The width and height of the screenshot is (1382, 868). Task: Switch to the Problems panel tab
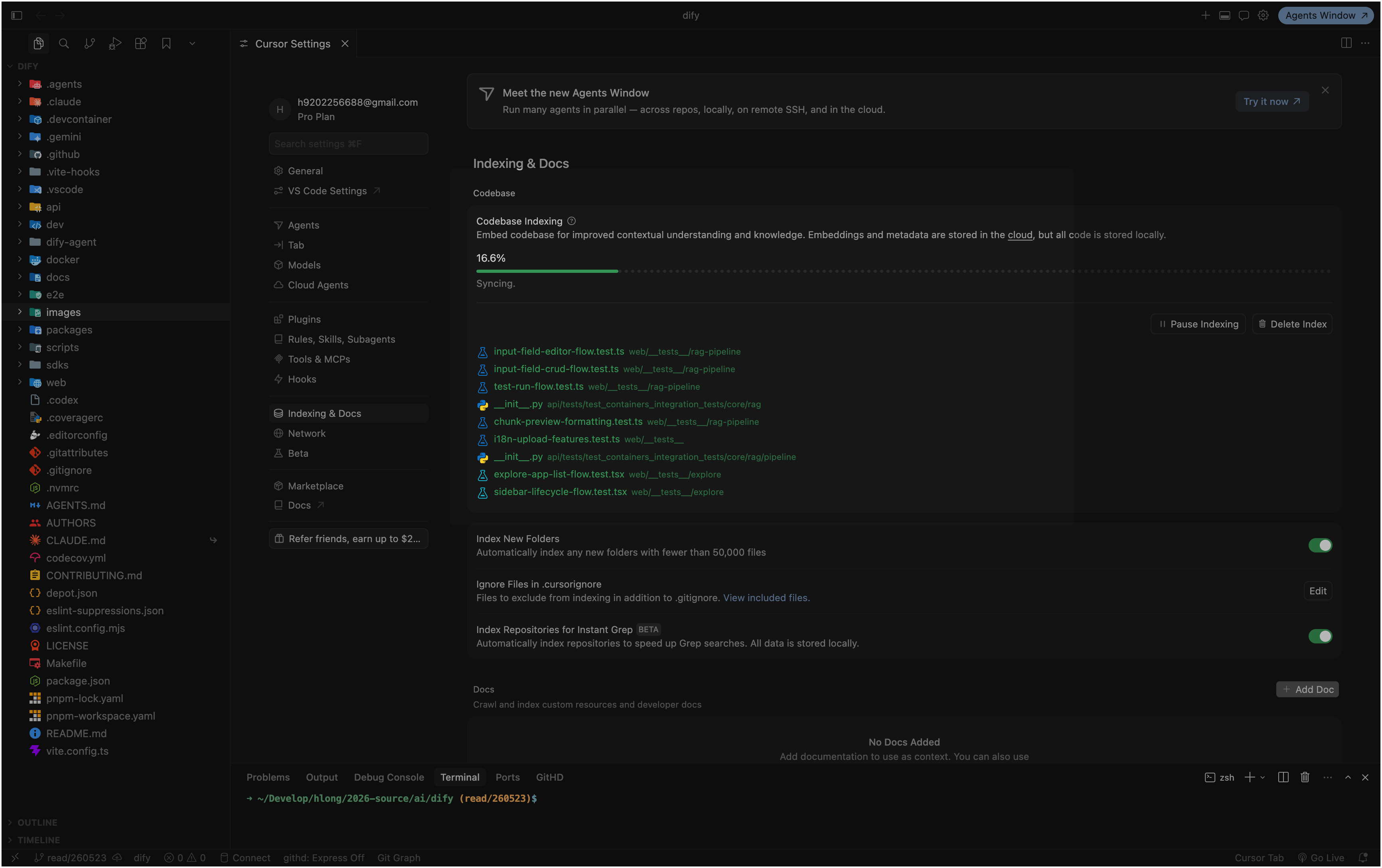pos(268,777)
